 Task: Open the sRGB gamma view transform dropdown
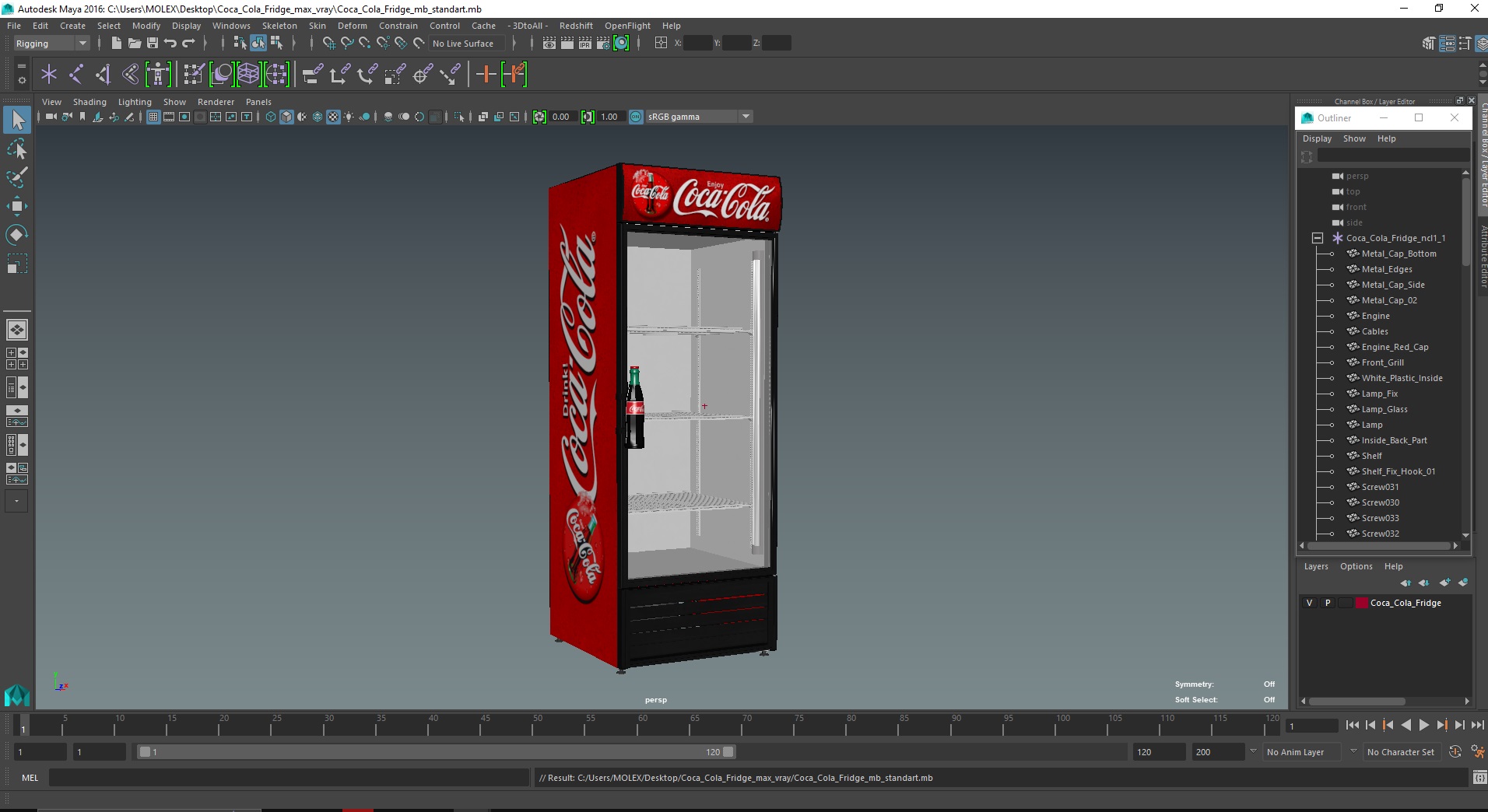(x=700, y=117)
